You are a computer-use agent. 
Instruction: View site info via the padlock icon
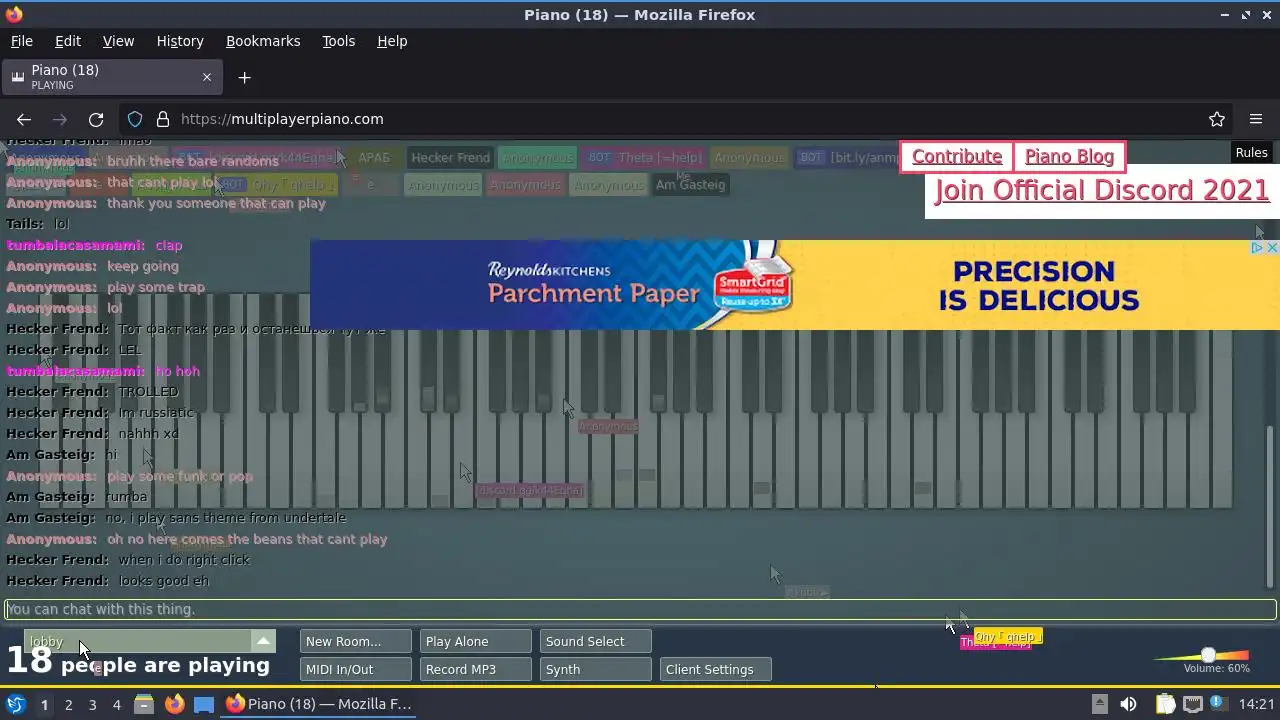coord(163,119)
